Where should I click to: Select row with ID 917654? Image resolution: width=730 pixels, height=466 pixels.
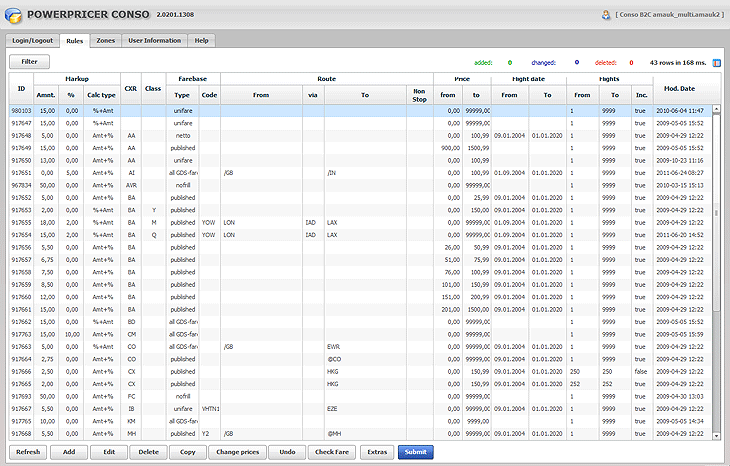pos(361,235)
